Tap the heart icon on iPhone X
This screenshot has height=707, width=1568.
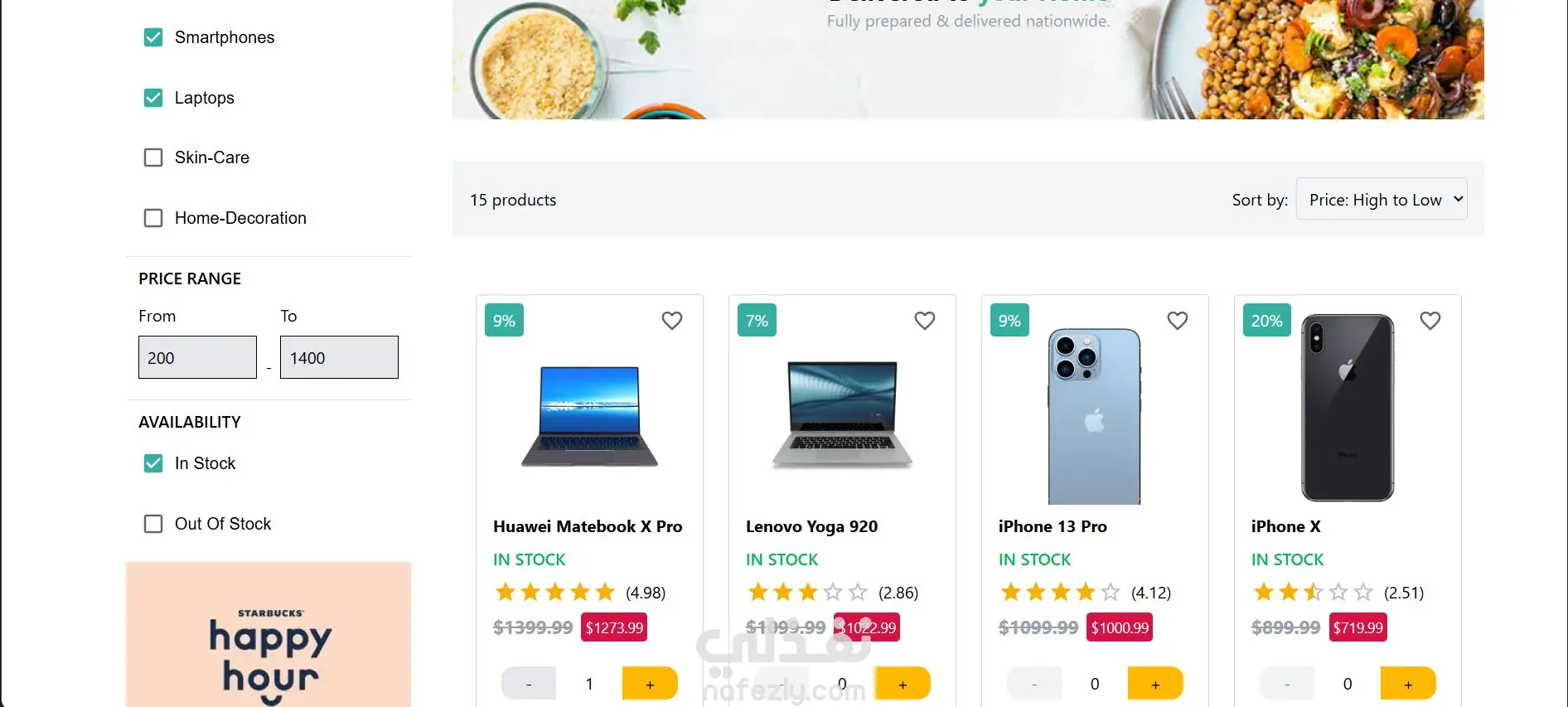[x=1430, y=321]
